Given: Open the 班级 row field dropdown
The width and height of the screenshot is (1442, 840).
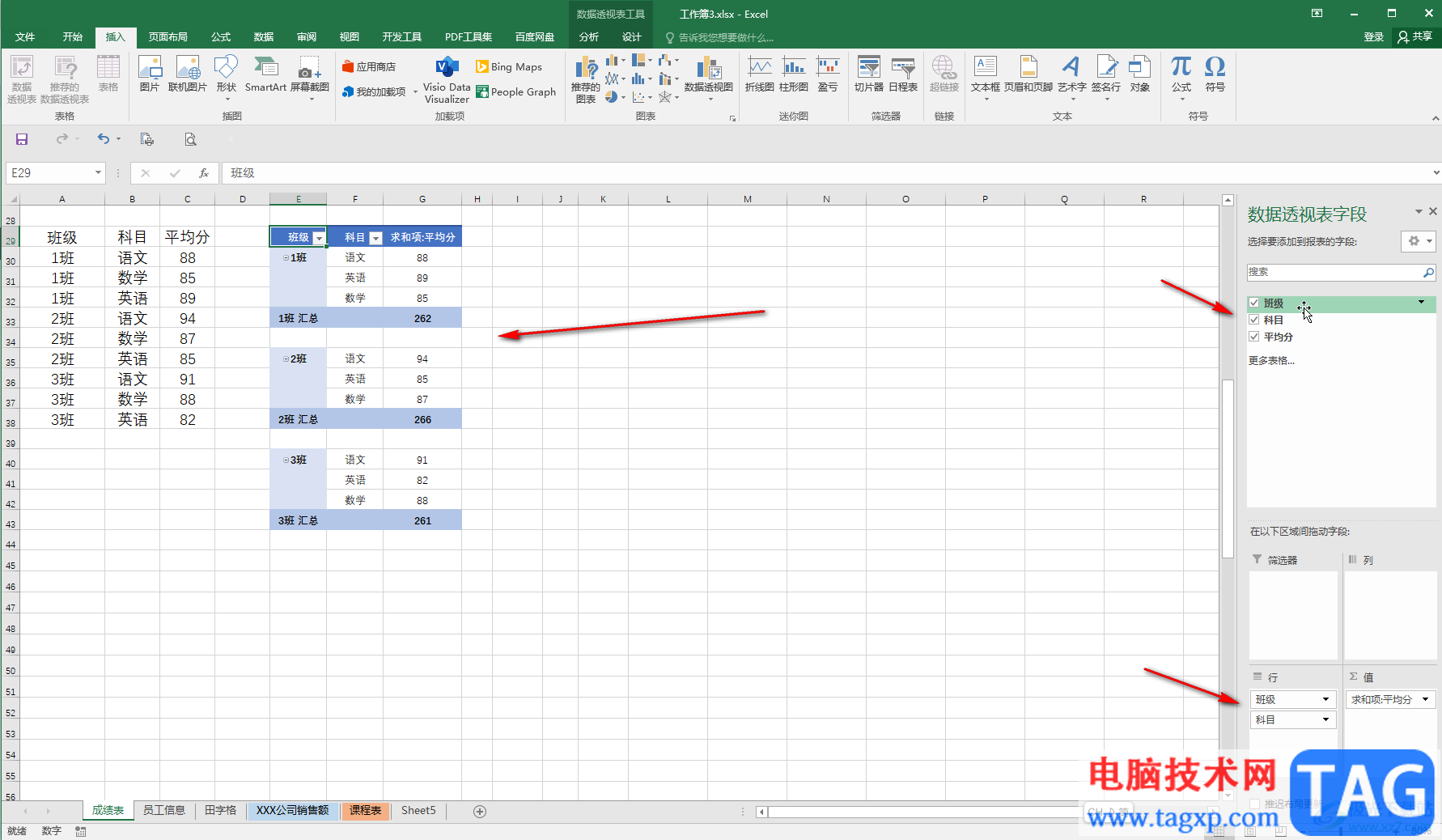Looking at the screenshot, I should (x=1325, y=699).
